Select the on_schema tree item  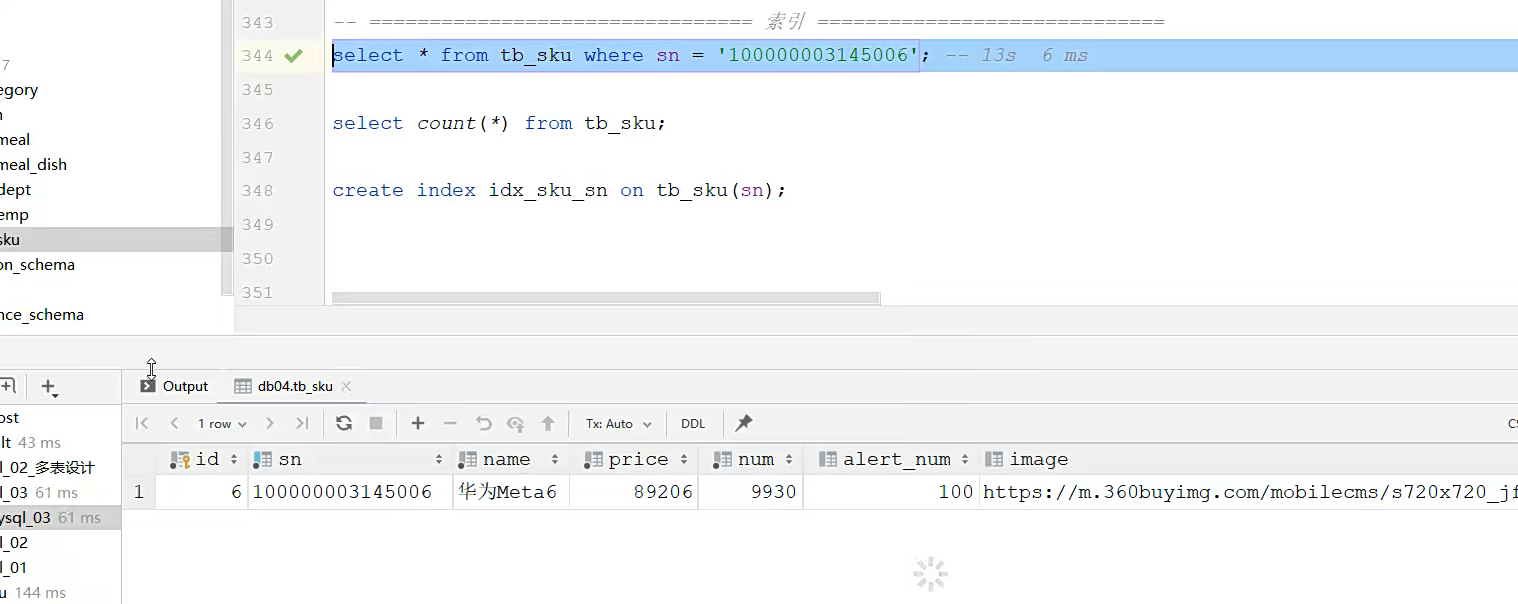pyautogui.click(x=37, y=265)
